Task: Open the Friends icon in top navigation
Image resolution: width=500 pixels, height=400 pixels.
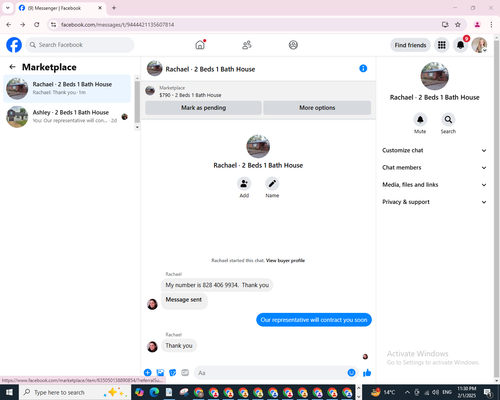Action: [x=247, y=45]
